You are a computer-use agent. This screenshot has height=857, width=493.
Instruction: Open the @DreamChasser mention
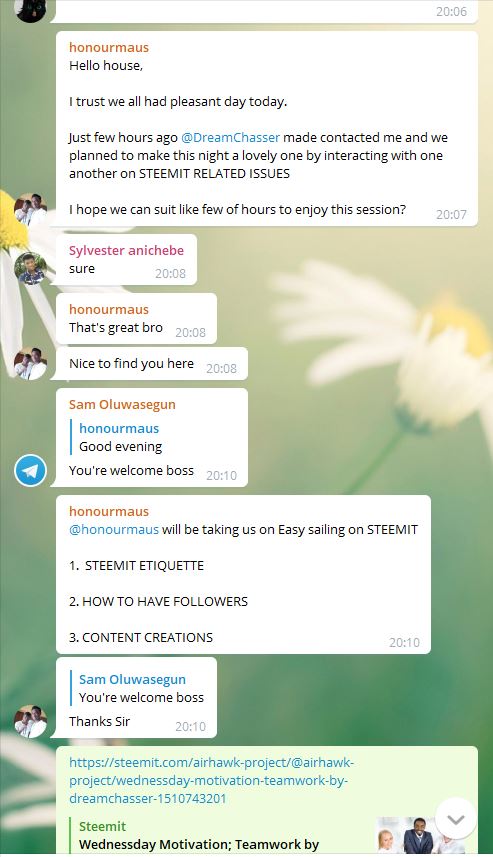click(x=230, y=137)
